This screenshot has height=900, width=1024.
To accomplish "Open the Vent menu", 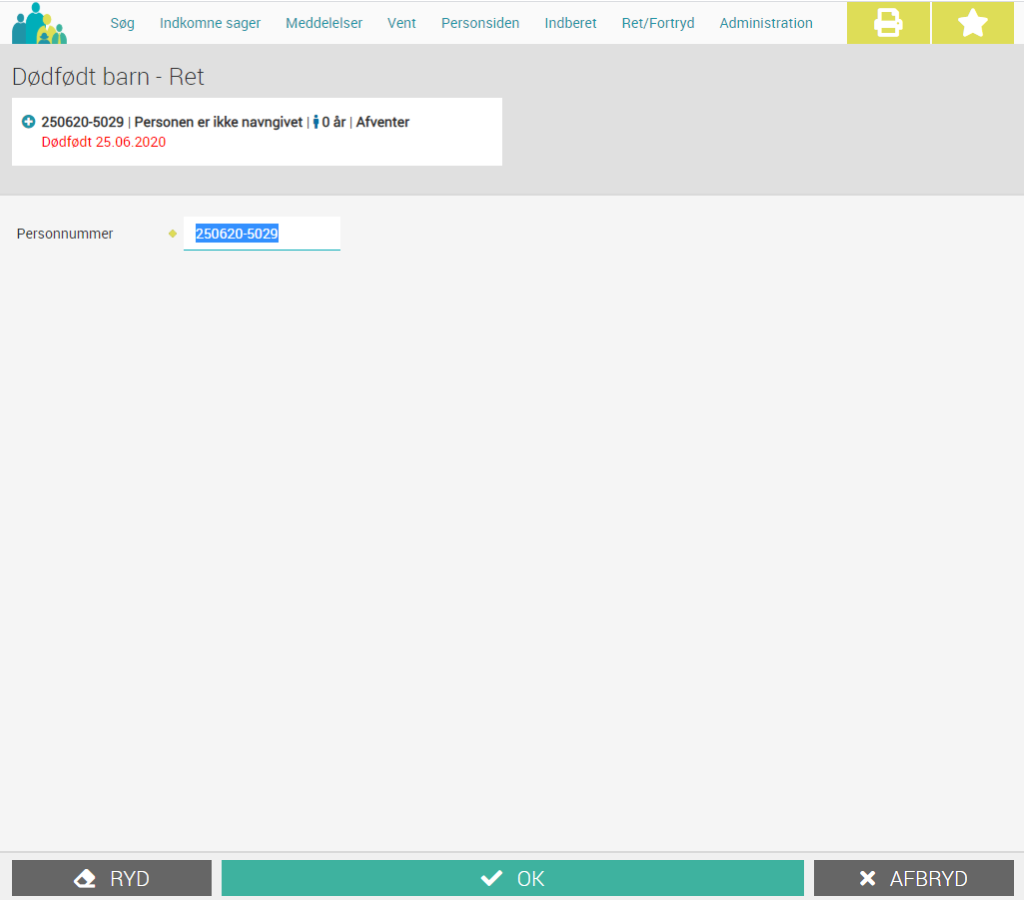I will tap(401, 23).
